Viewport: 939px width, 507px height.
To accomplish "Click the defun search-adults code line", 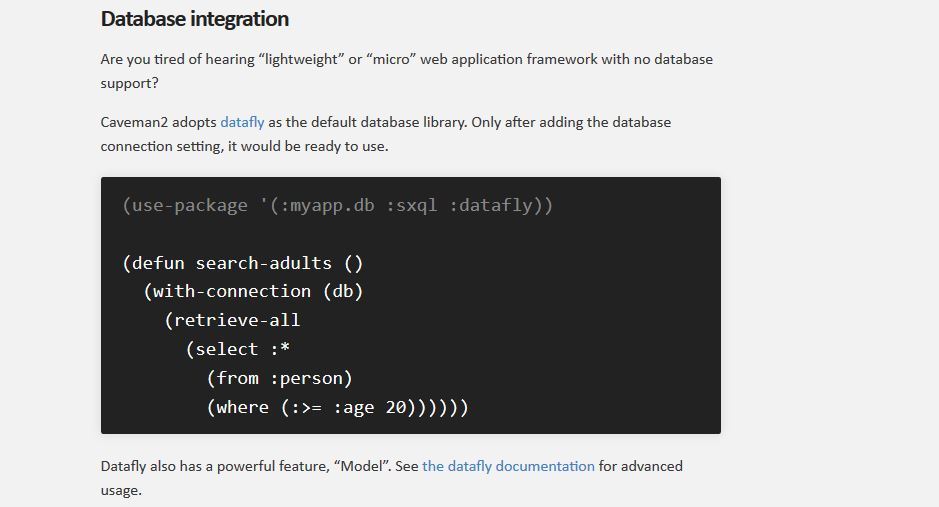I will click(x=243, y=263).
